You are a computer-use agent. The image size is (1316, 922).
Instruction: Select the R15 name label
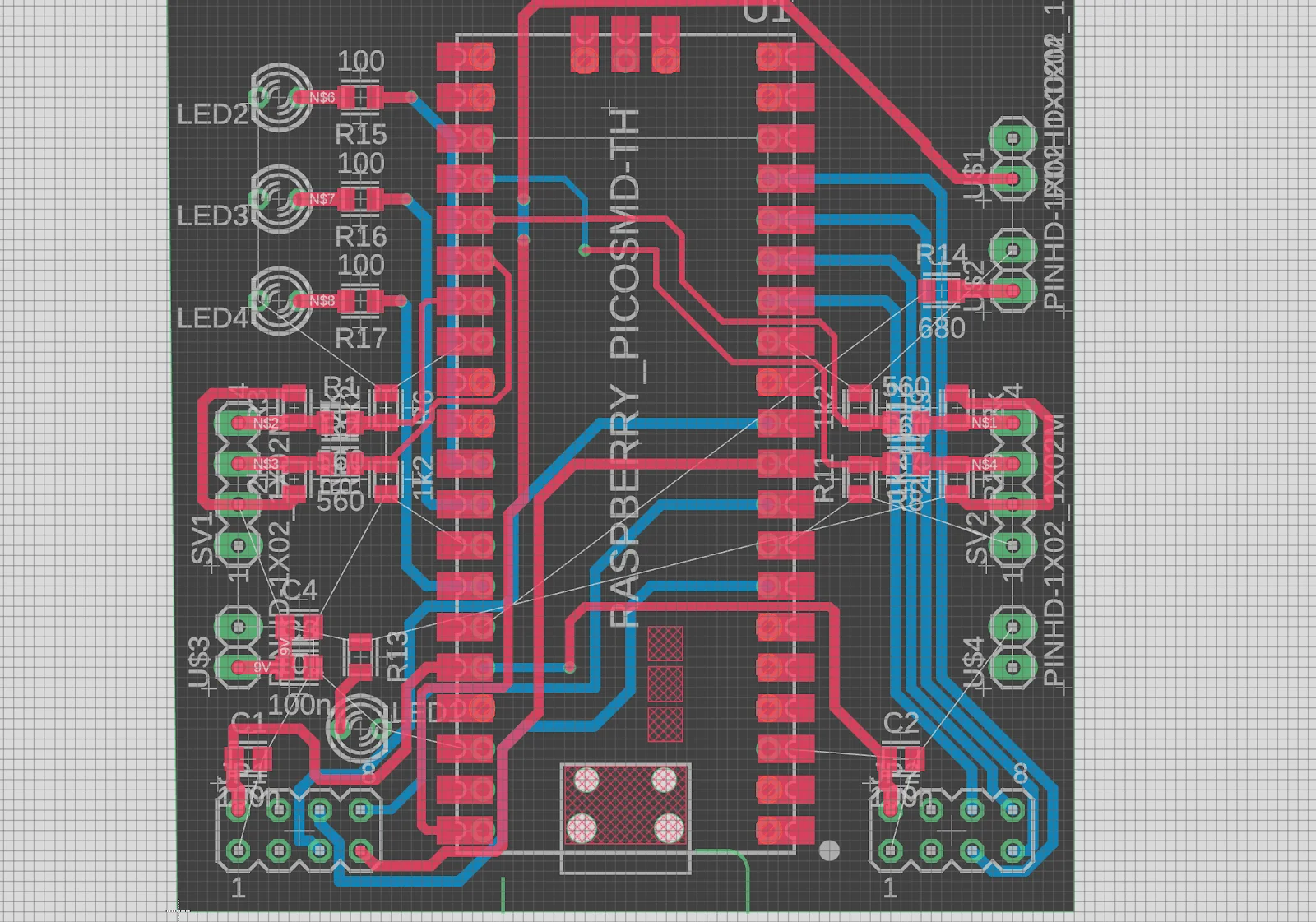(x=360, y=134)
